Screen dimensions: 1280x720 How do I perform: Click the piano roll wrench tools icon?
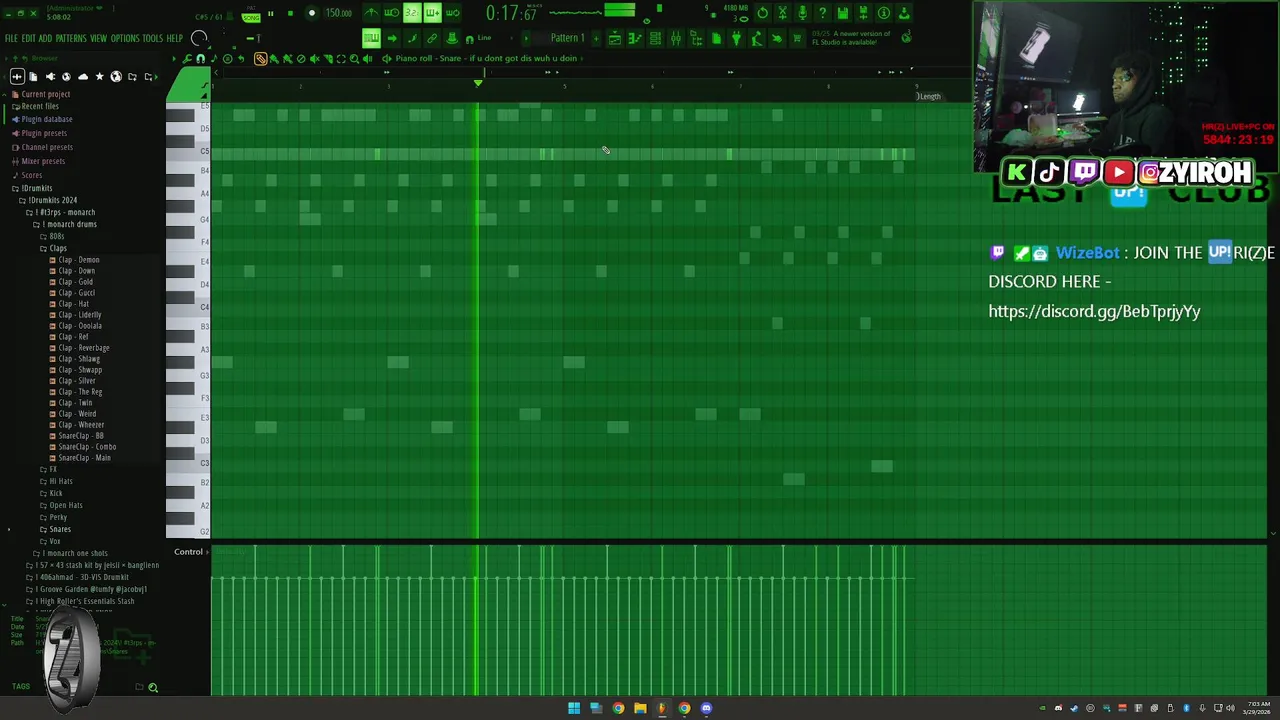187,59
